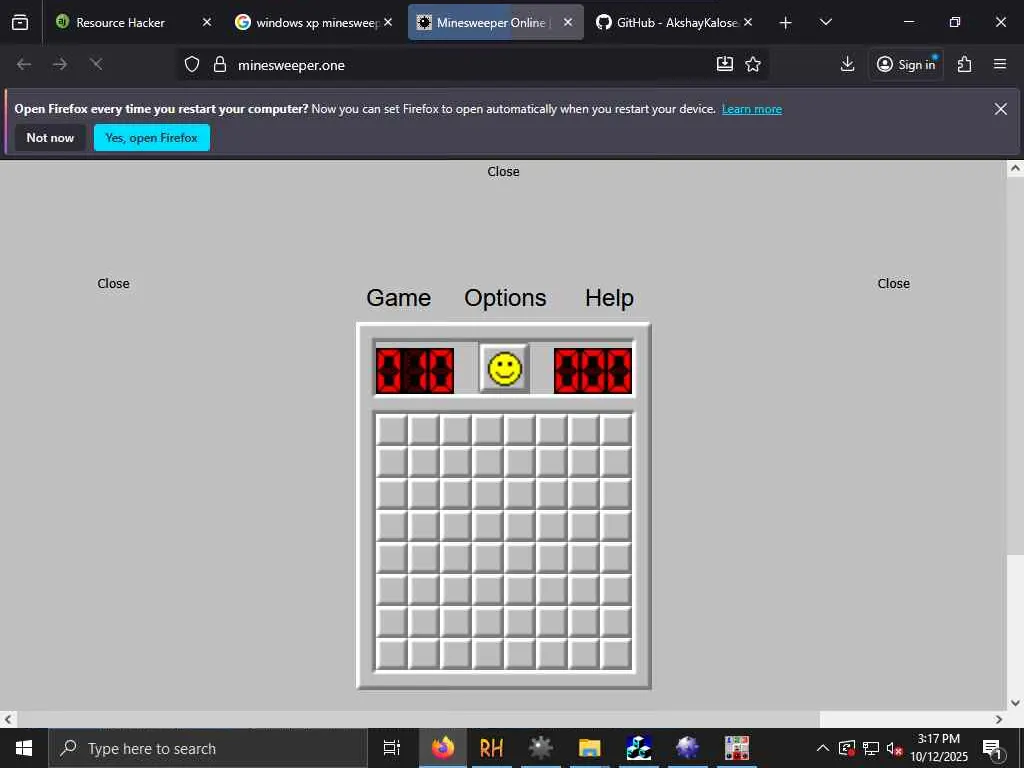Open Task View on the taskbar

392,748
